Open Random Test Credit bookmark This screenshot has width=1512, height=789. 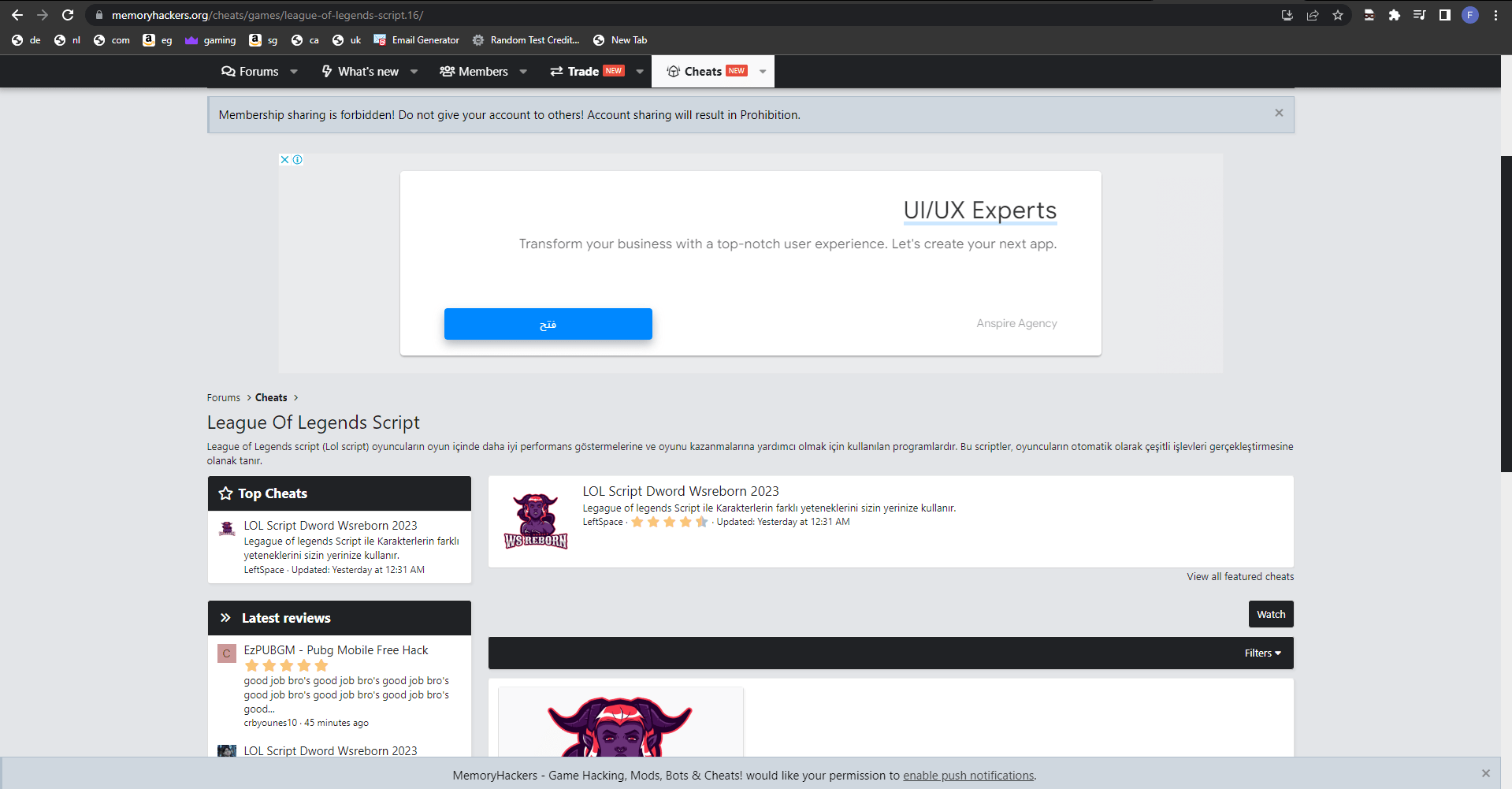[526, 40]
